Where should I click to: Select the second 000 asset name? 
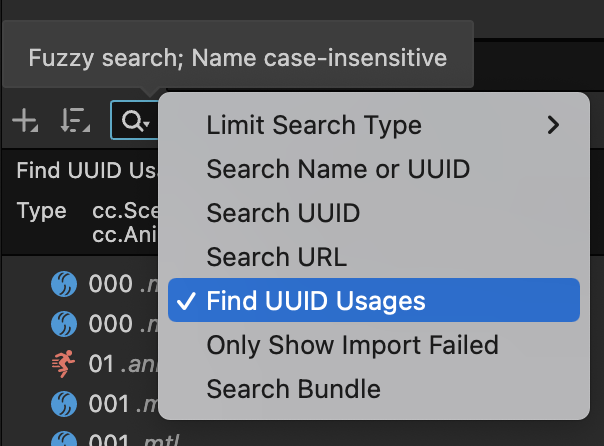tap(112, 324)
